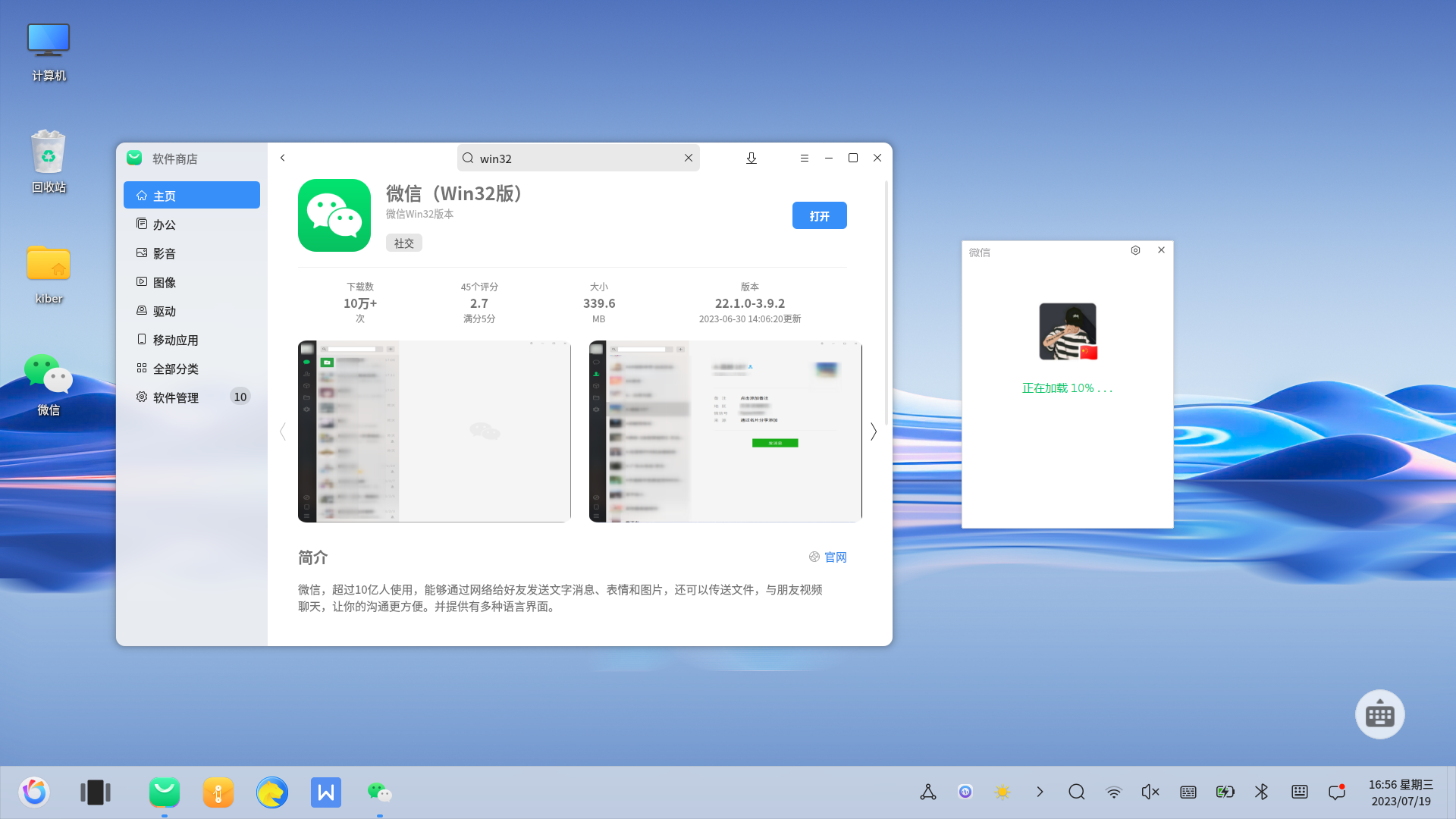Open battery power status icon

[1225, 792]
